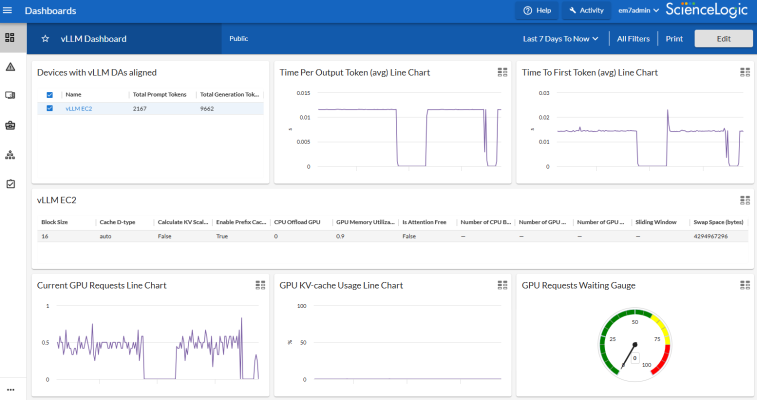This screenshot has height=400, width=757.
Task: Click the Sliding Window column header
Action: 656,222
